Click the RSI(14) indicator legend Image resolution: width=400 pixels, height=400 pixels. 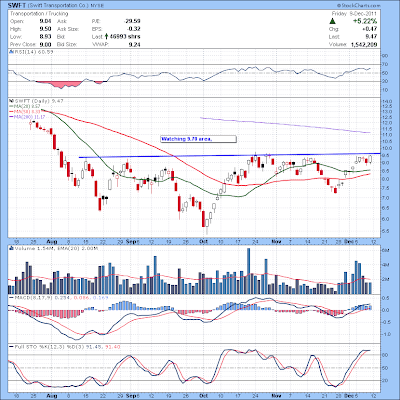point(31,52)
